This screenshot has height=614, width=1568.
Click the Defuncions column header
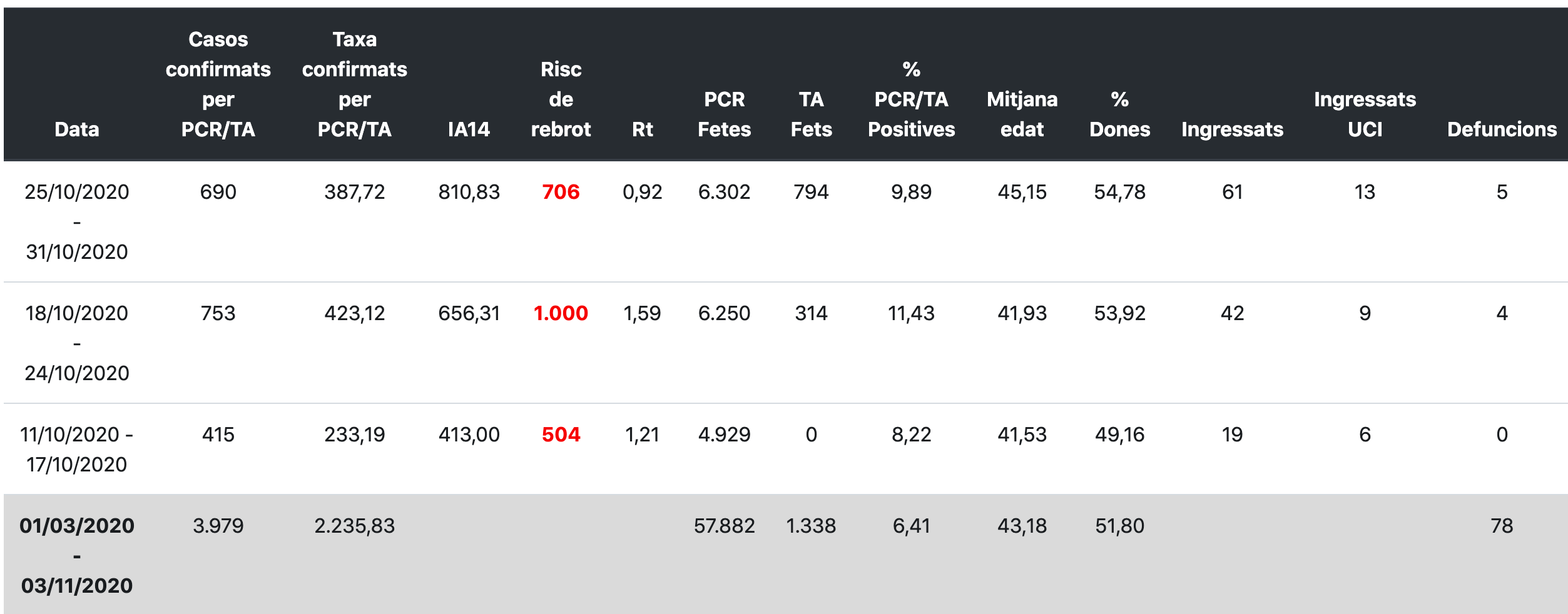click(1502, 129)
